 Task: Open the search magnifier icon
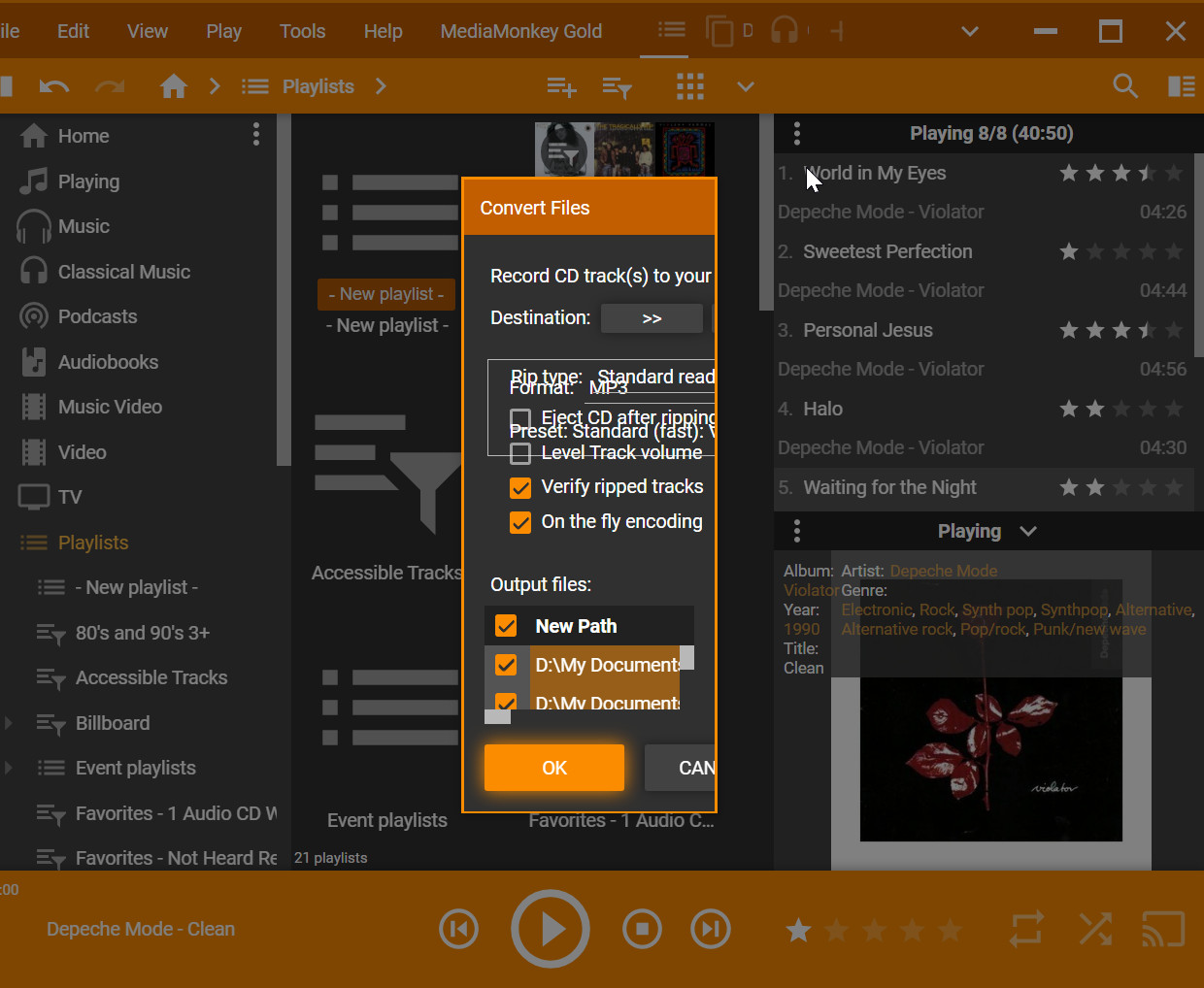pos(1125,86)
